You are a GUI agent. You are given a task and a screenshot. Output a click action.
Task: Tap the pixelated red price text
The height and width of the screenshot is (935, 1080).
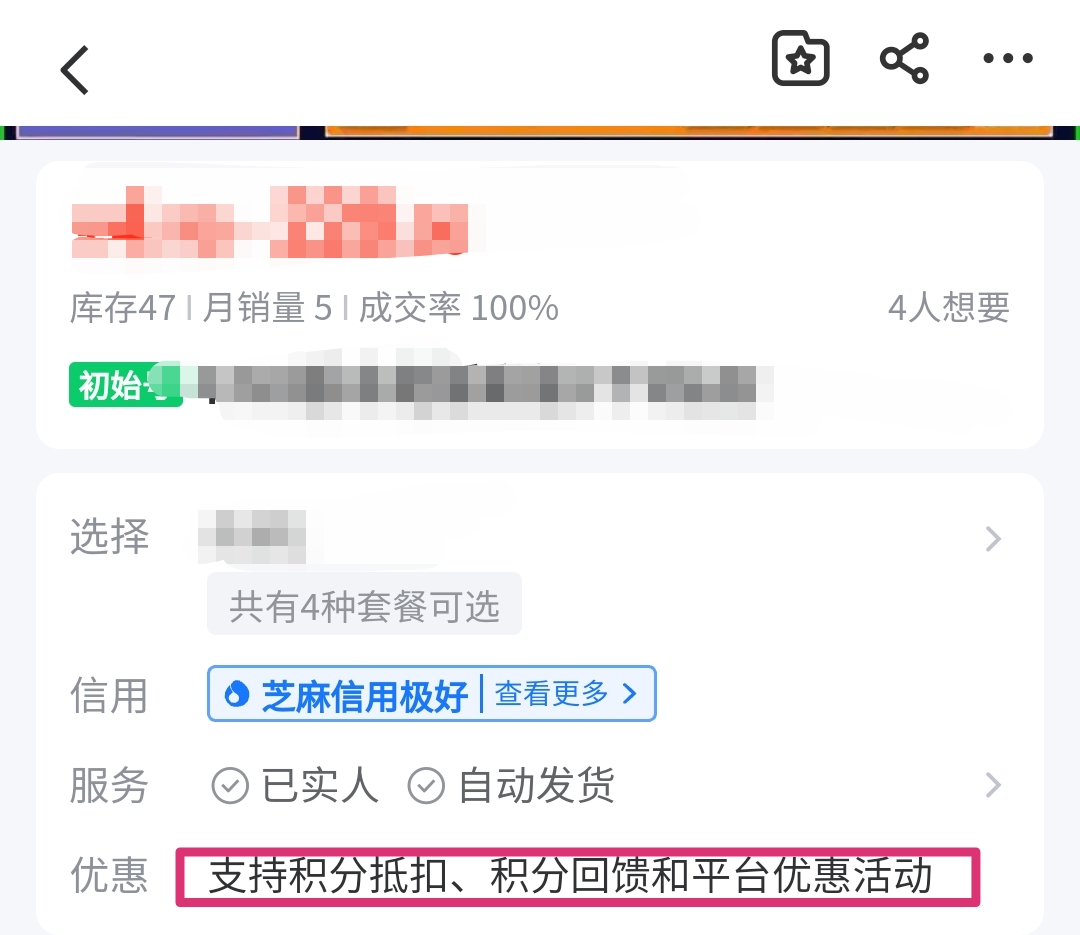coord(270,222)
